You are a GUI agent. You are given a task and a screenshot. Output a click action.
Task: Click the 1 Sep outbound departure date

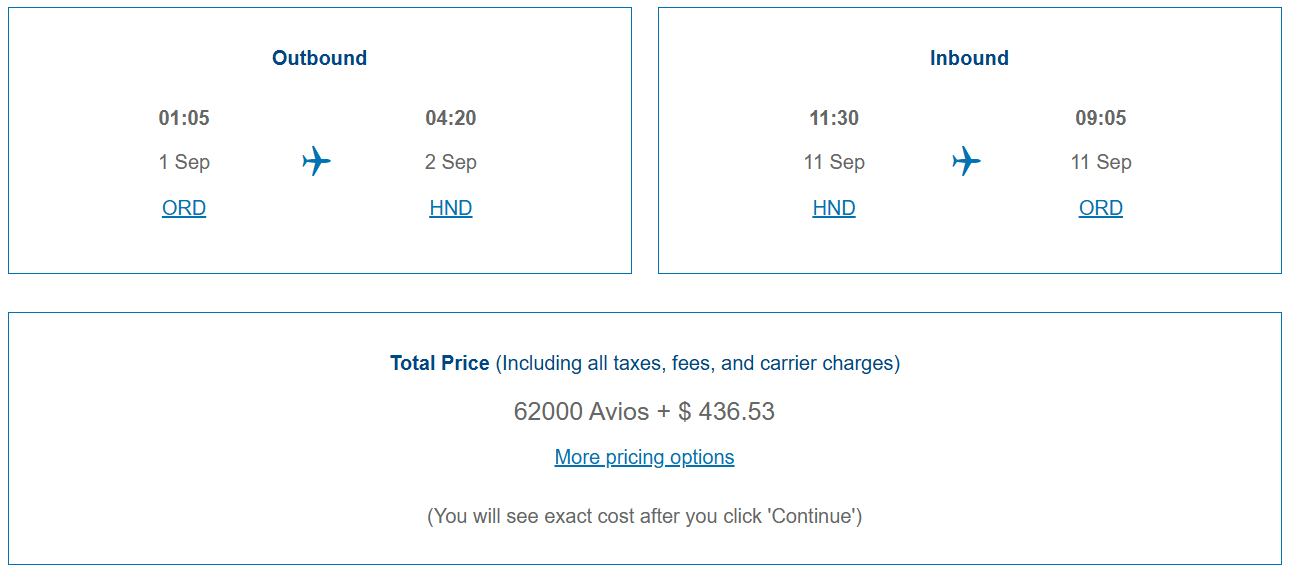click(184, 162)
